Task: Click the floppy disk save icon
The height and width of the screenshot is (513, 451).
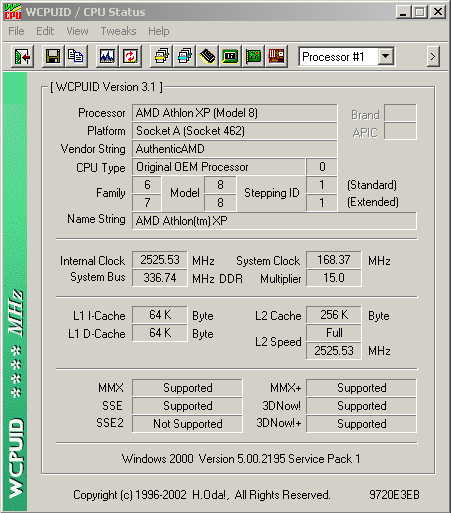Action: 53,56
